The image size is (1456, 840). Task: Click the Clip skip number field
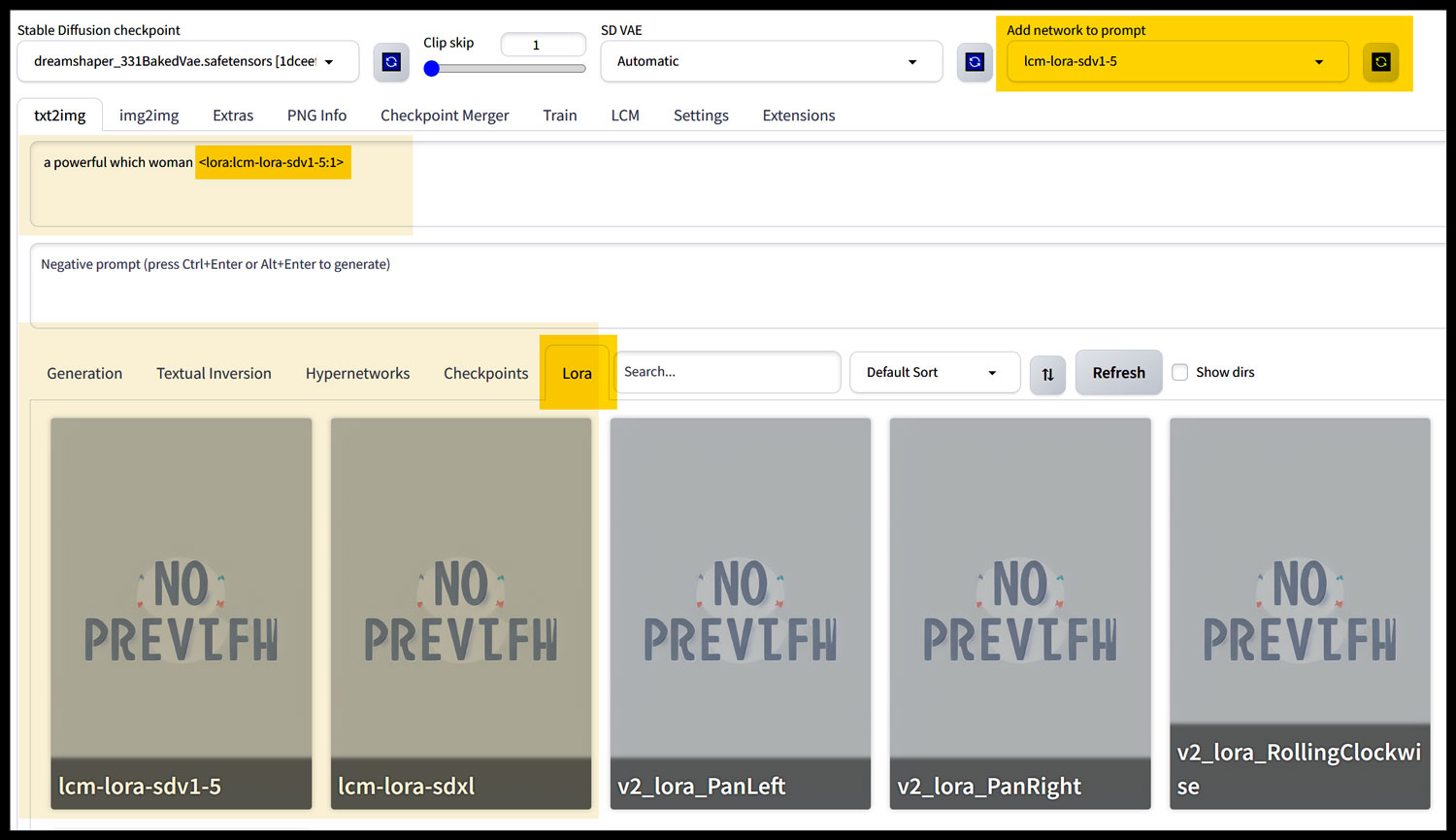coord(544,45)
